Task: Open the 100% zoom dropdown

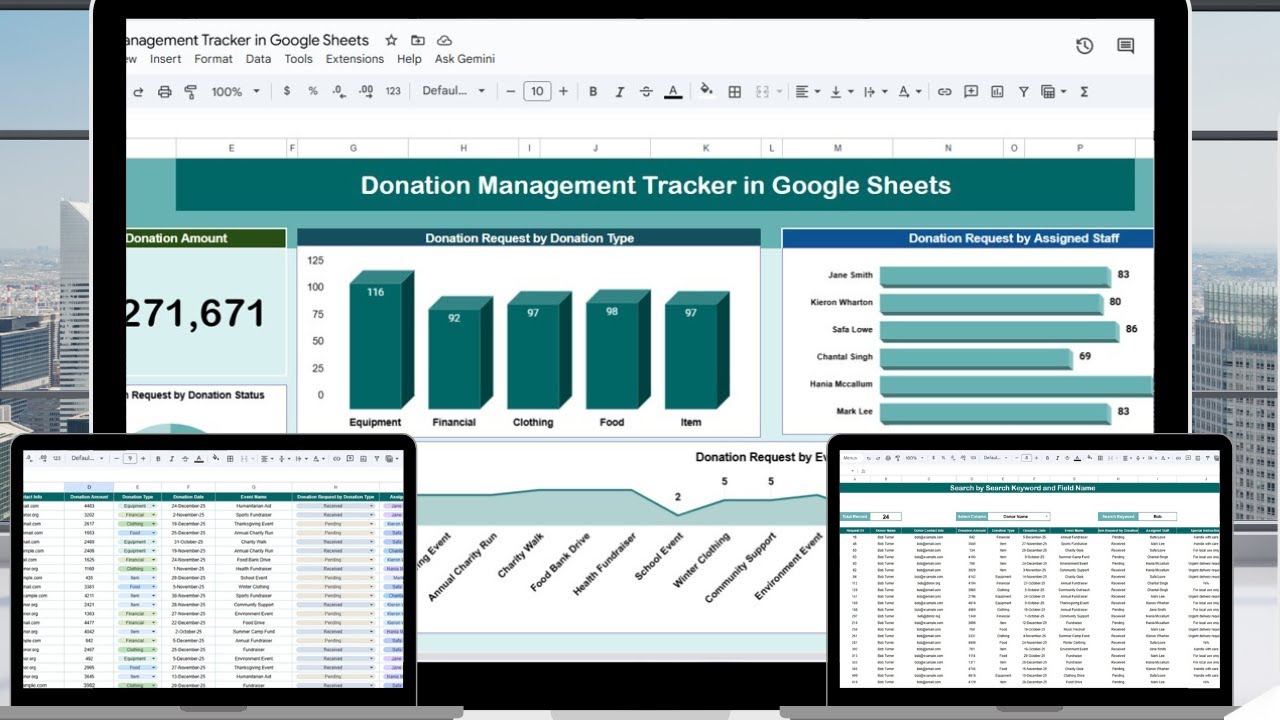Action: pos(235,91)
